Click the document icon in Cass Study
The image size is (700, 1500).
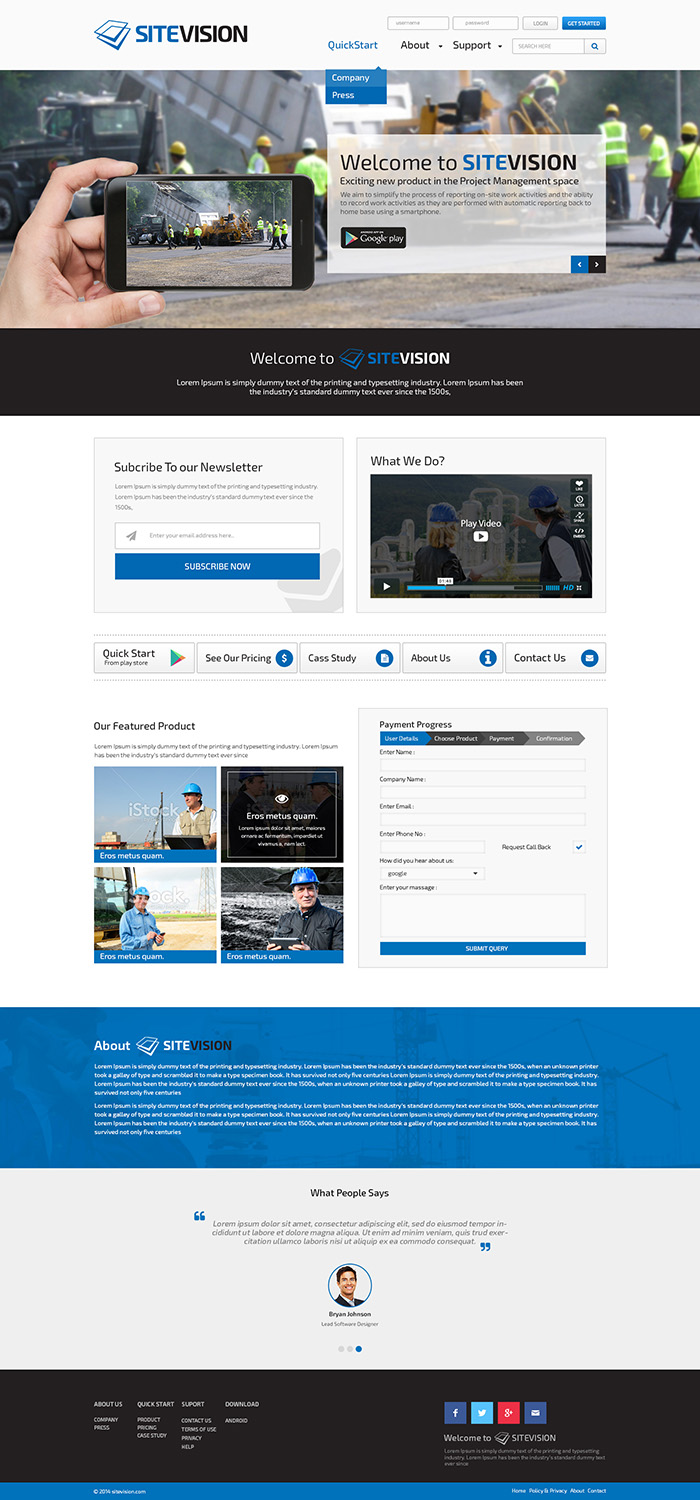coord(384,658)
